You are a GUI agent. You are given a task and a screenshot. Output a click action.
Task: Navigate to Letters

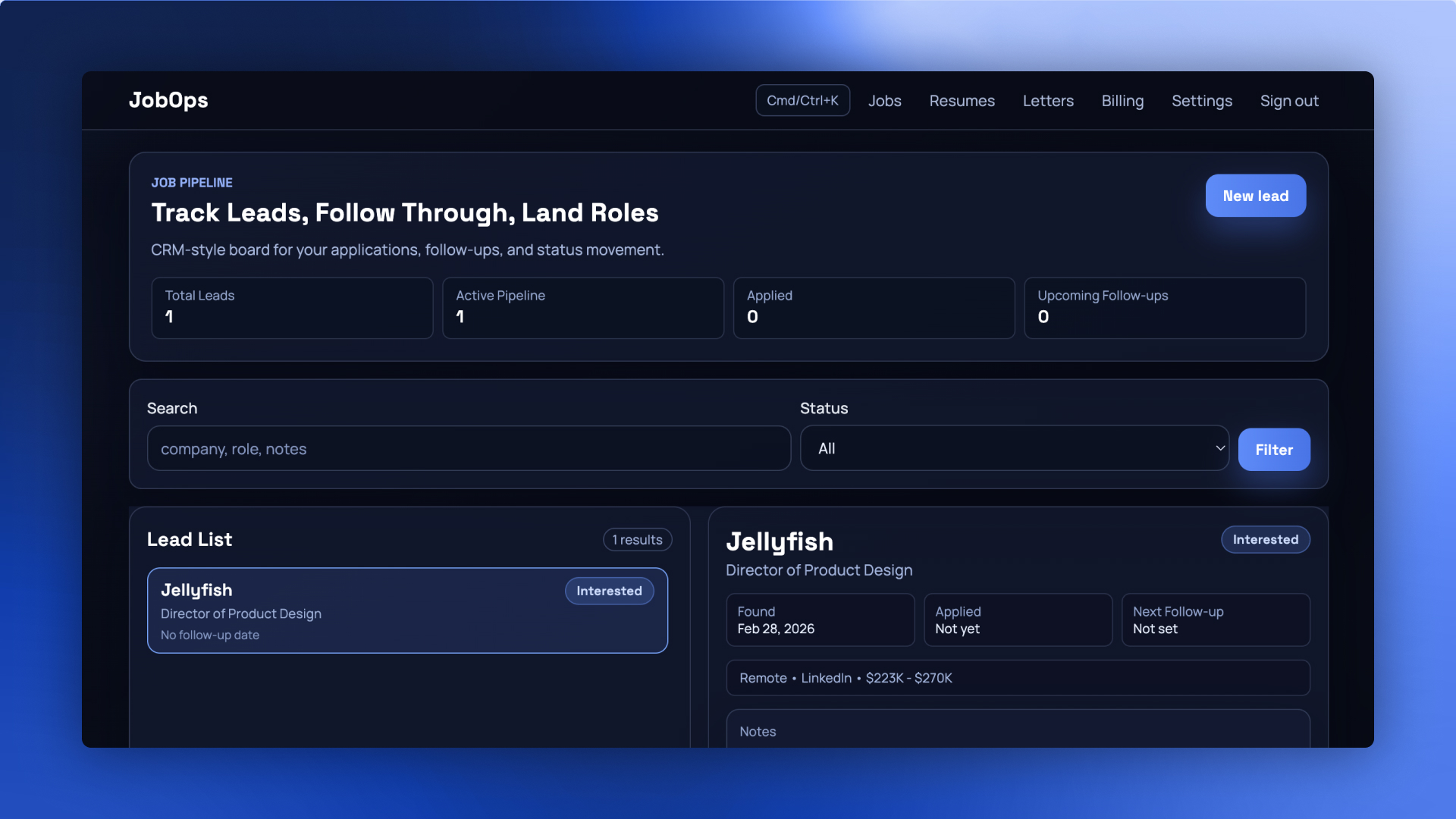click(1048, 101)
